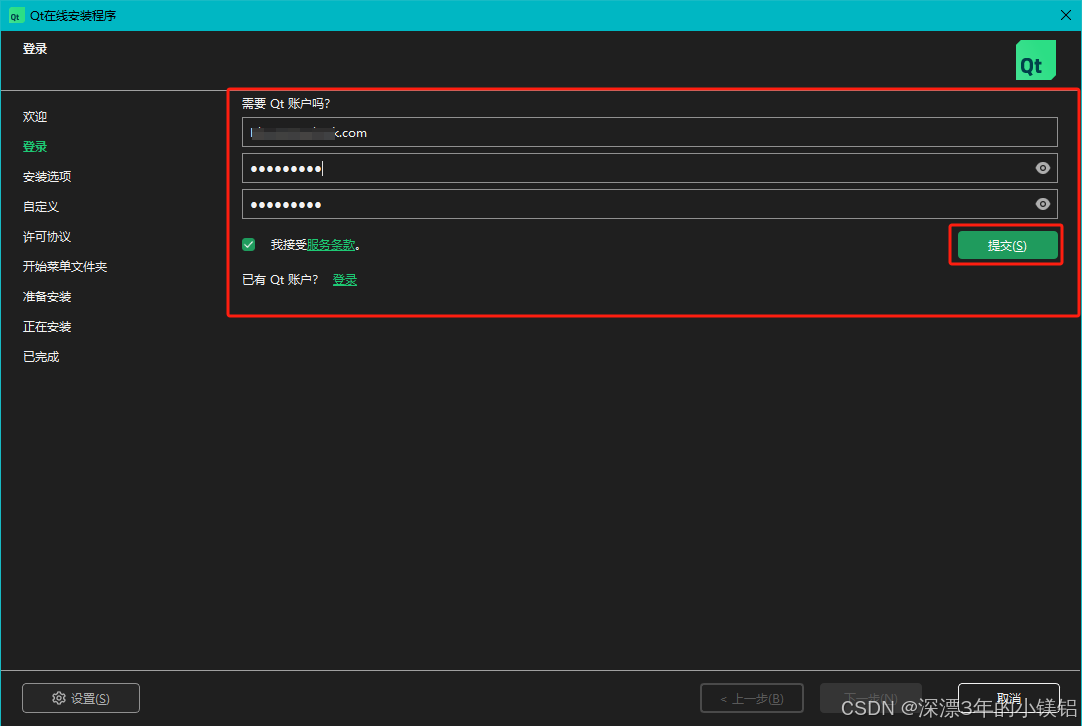
Task: Click the 需要 Qt 账户吗? label
Action: 286,104
